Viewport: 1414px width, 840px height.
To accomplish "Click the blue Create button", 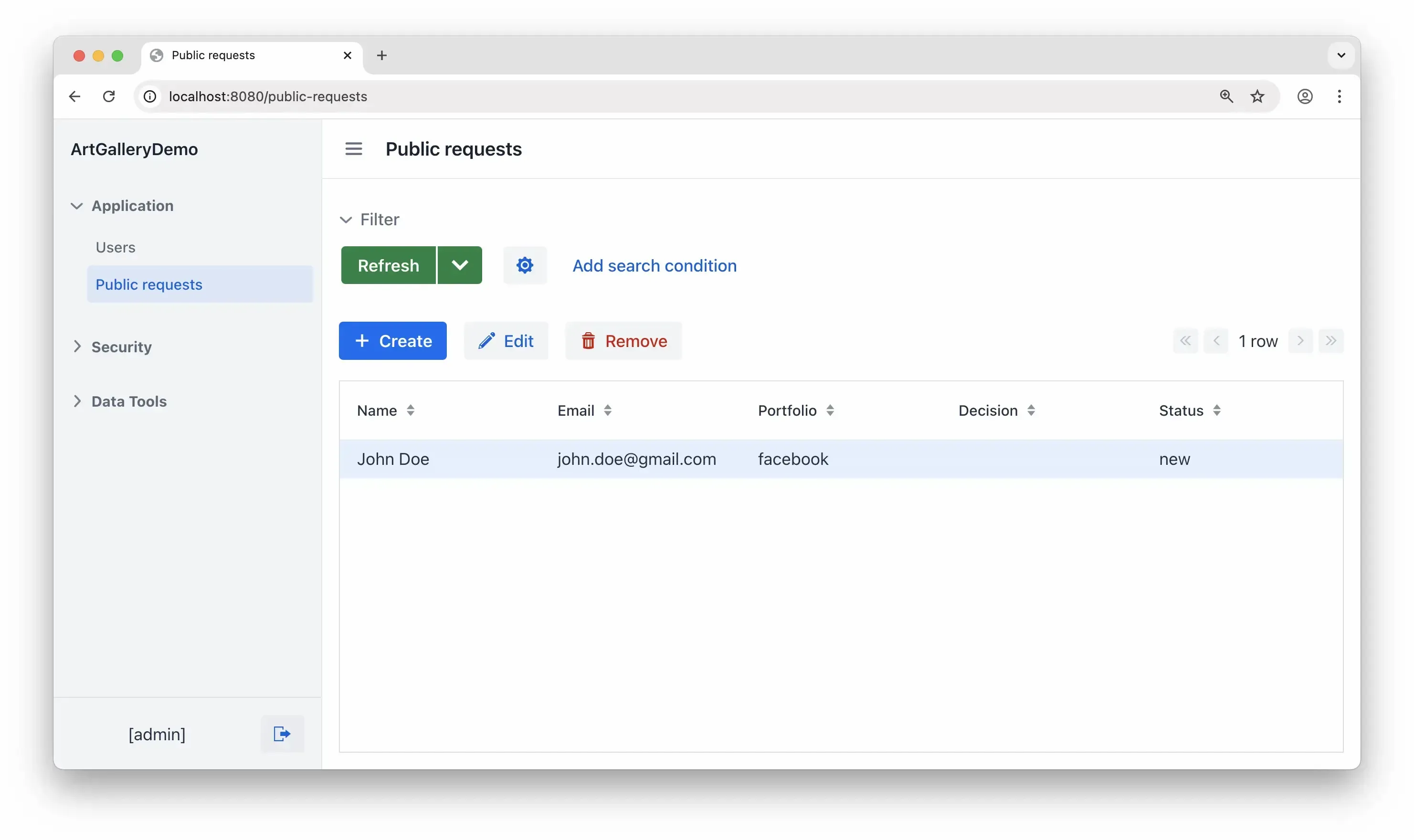I will 393,341.
